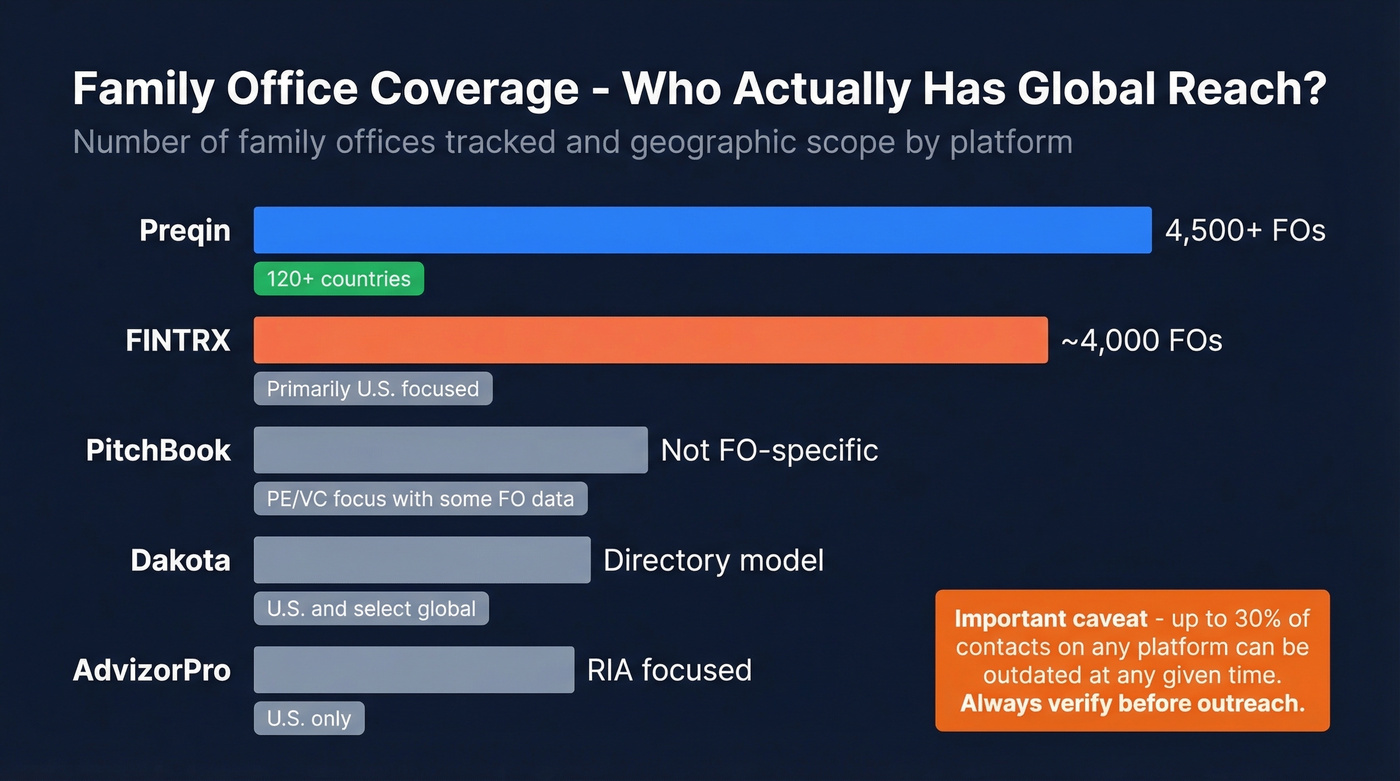Click the orange important caveat box
1400x781 pixels.
point(1132,660)
